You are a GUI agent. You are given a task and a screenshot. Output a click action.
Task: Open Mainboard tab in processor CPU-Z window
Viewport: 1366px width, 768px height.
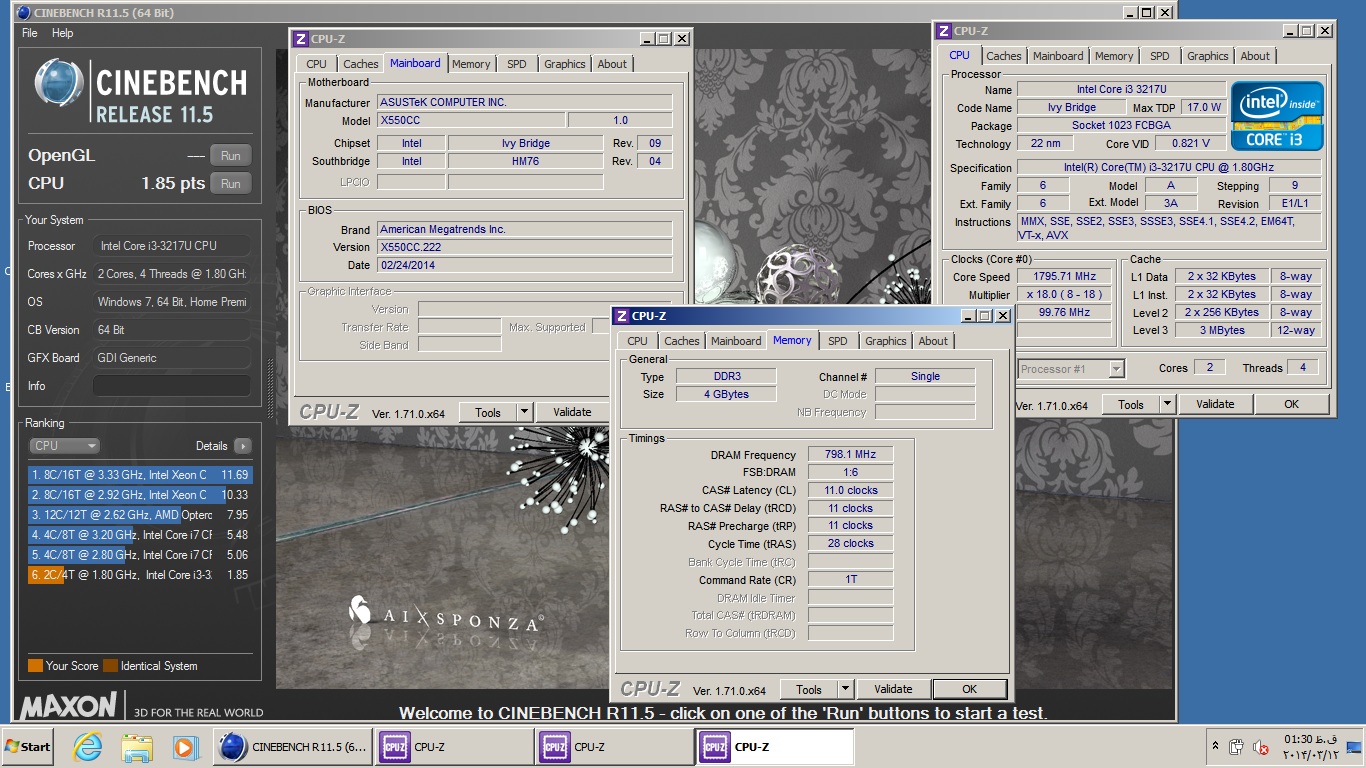point(1058,56)
